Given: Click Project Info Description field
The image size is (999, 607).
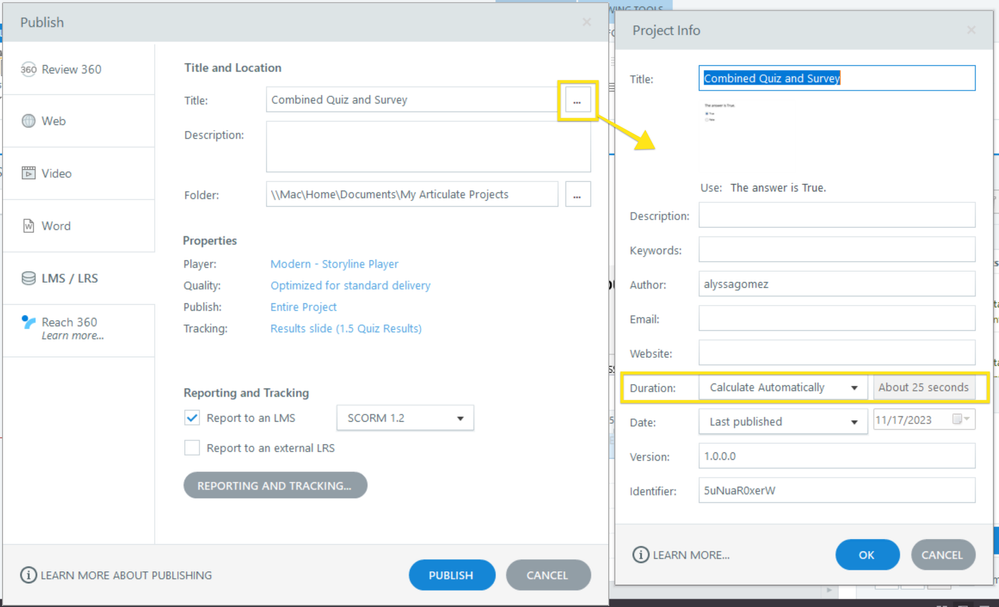Looking at the screenshot, I should point(837,215).
